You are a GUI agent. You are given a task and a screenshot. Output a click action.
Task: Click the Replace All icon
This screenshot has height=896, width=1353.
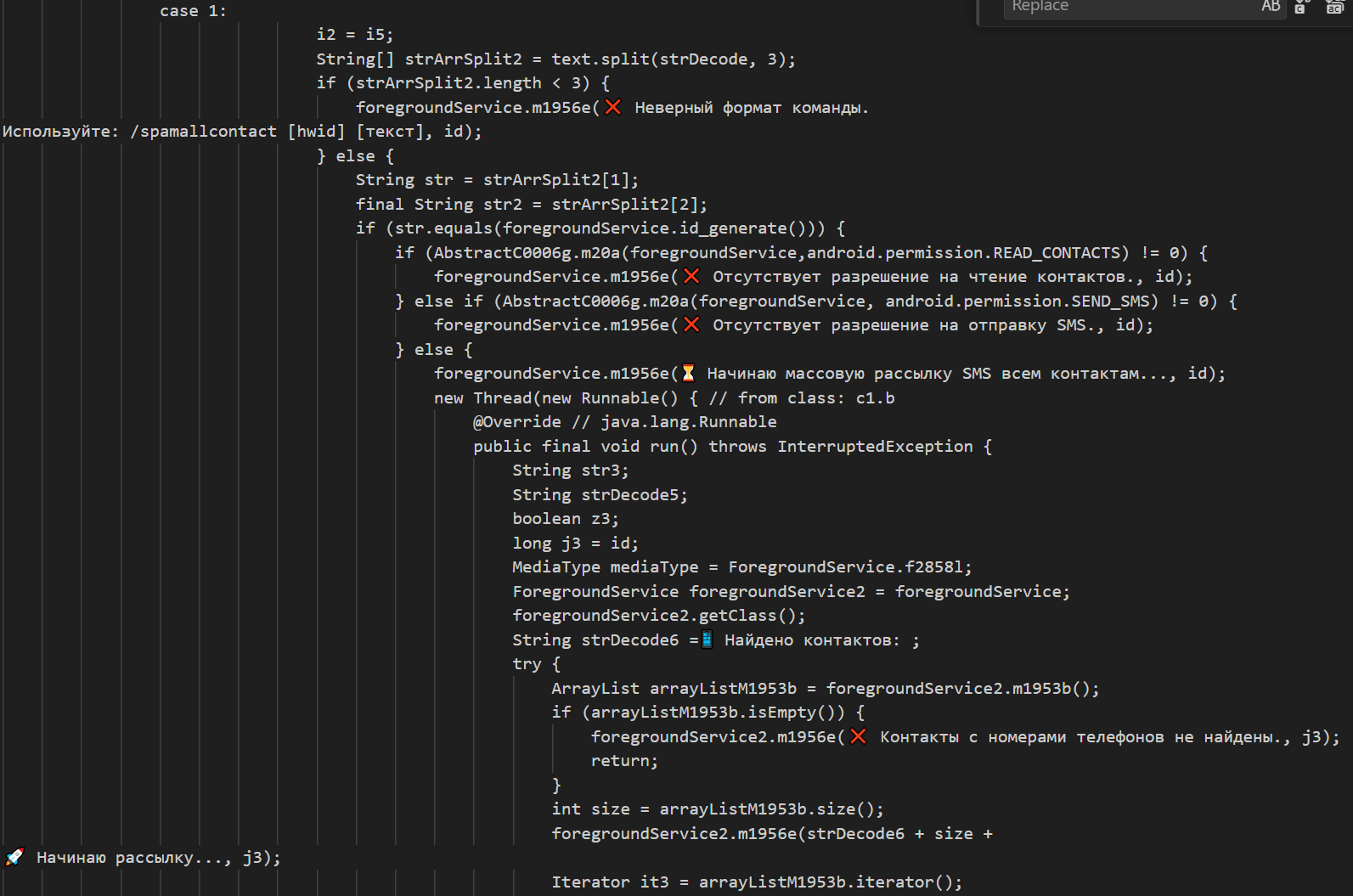click(1334, 7)
